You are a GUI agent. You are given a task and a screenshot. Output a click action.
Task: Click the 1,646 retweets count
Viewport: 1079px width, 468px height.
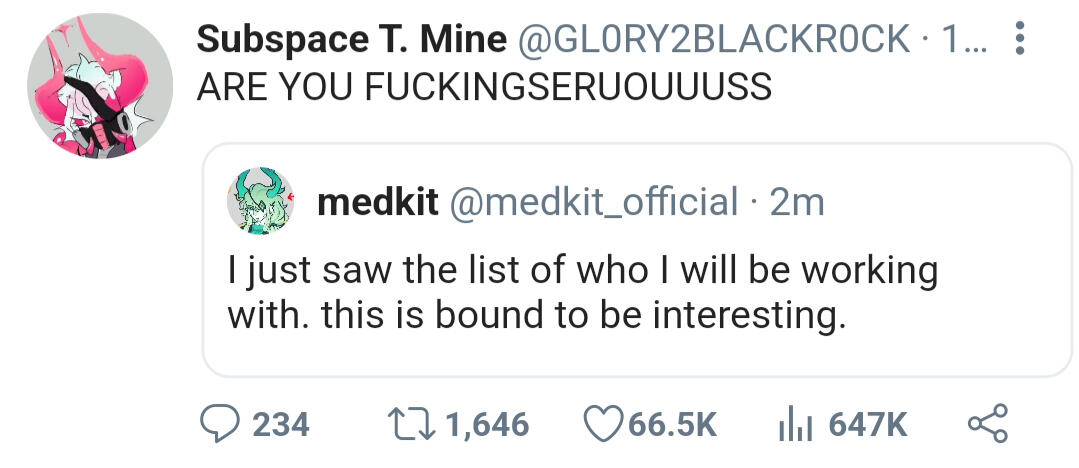(x=485, y=426)
